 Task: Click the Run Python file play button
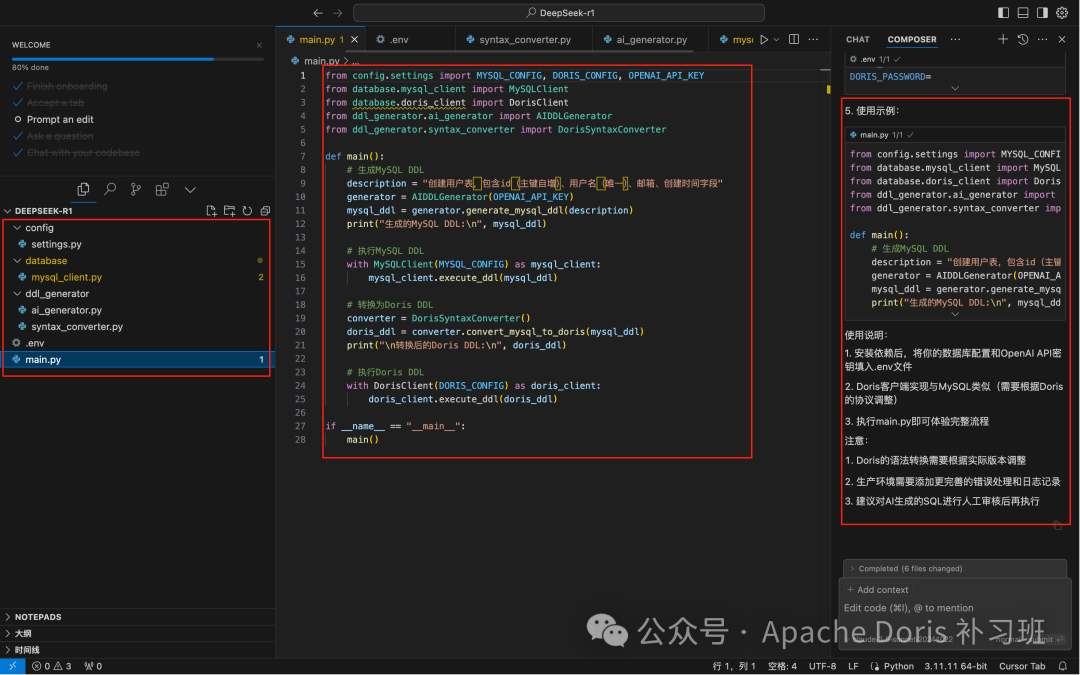pos(764,40)
